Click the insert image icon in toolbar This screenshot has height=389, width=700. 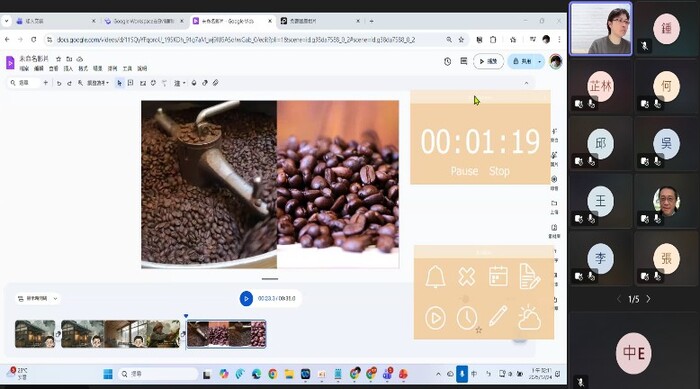[143, 83]
